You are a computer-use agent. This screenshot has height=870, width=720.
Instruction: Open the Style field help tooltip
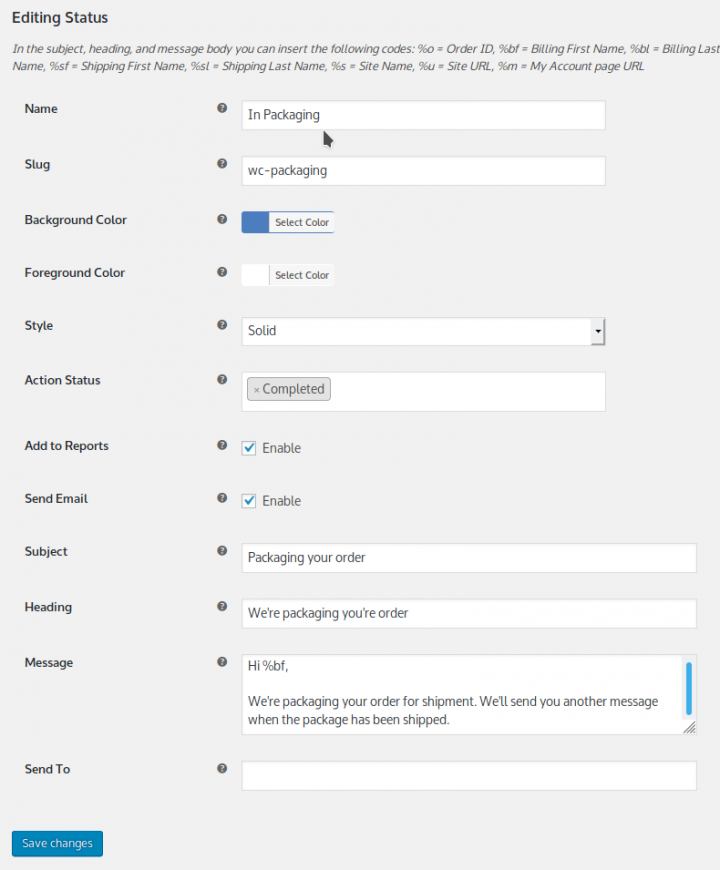(x=221, y=324)
